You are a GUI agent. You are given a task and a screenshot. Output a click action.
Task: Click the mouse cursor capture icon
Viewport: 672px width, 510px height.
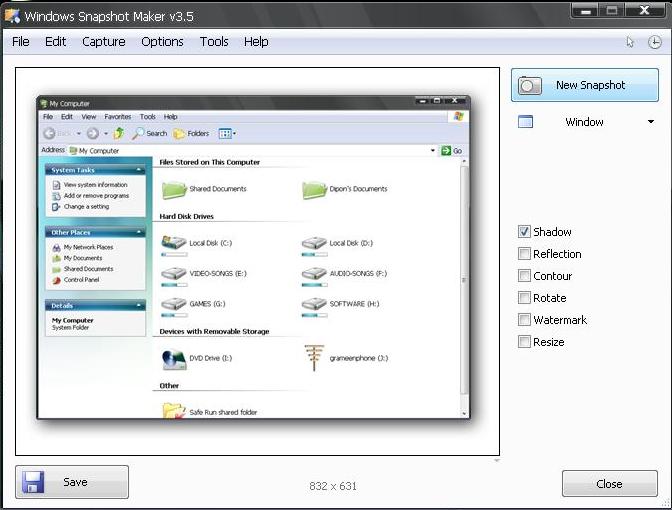pos(630,42)
